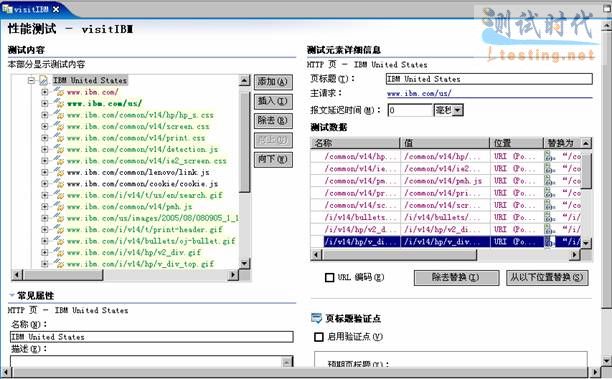This screenshot has height=379, width=612.
Task: Expand the detection.js request node
Action: tap(44, 149)
